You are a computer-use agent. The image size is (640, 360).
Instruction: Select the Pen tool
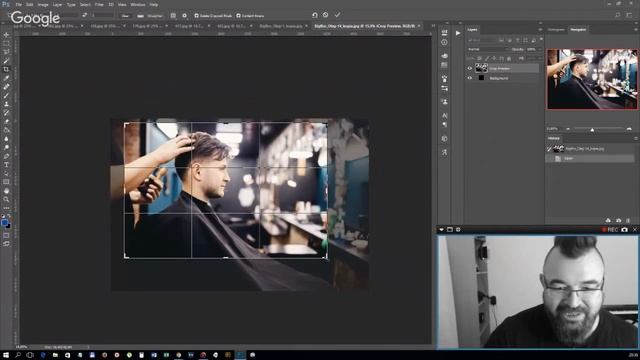(6, 156)
